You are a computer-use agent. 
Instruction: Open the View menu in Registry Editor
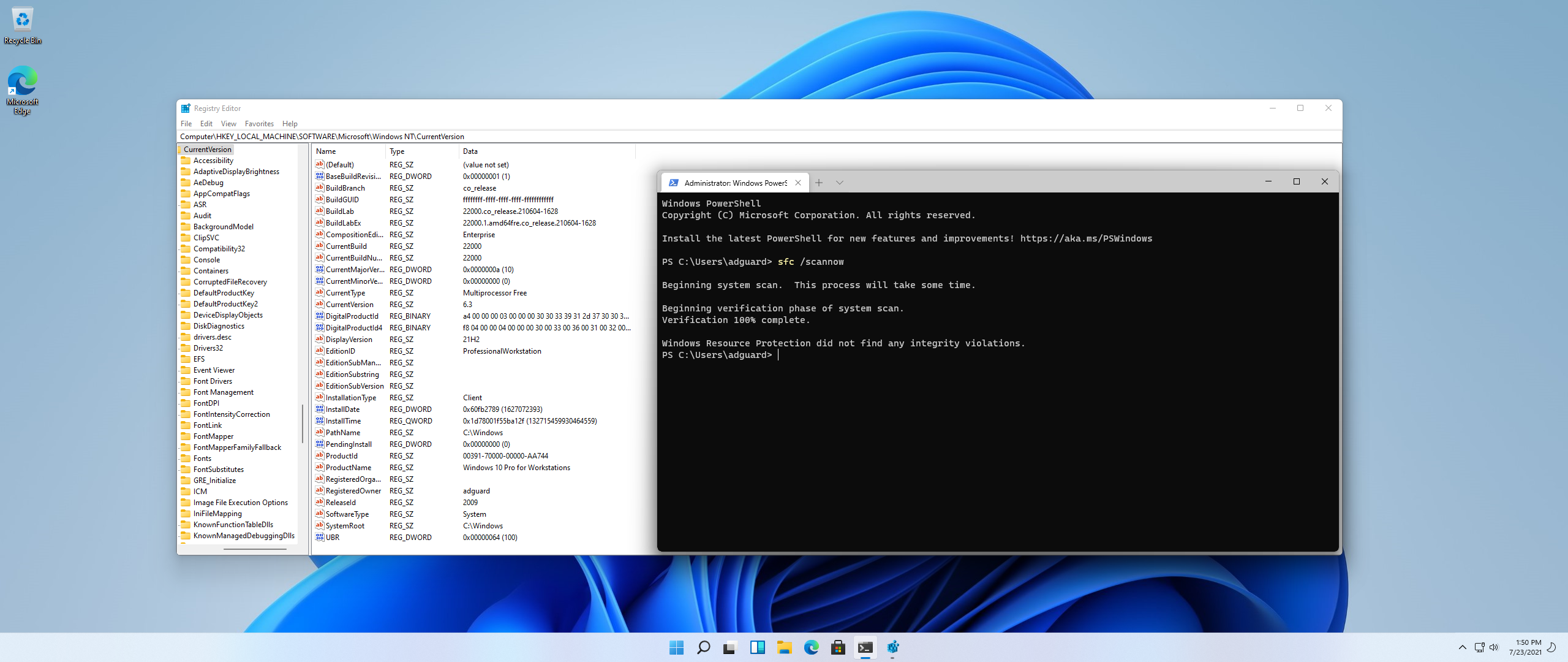pos(228,124)
